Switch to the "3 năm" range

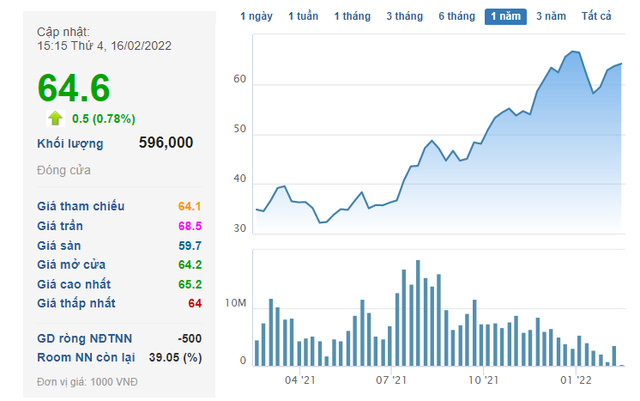tap(553, 16)
